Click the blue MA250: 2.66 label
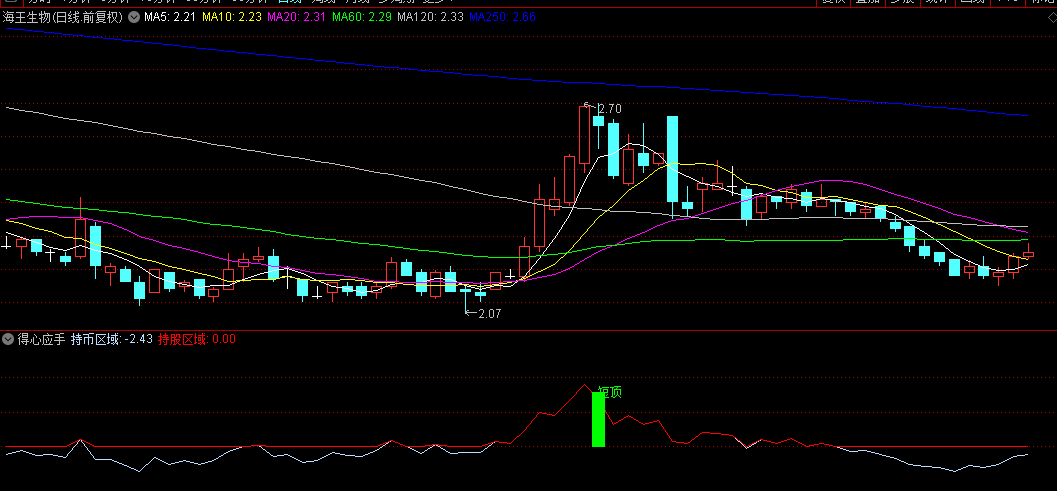The image size is (1057, 491). (x=502, y=18)
